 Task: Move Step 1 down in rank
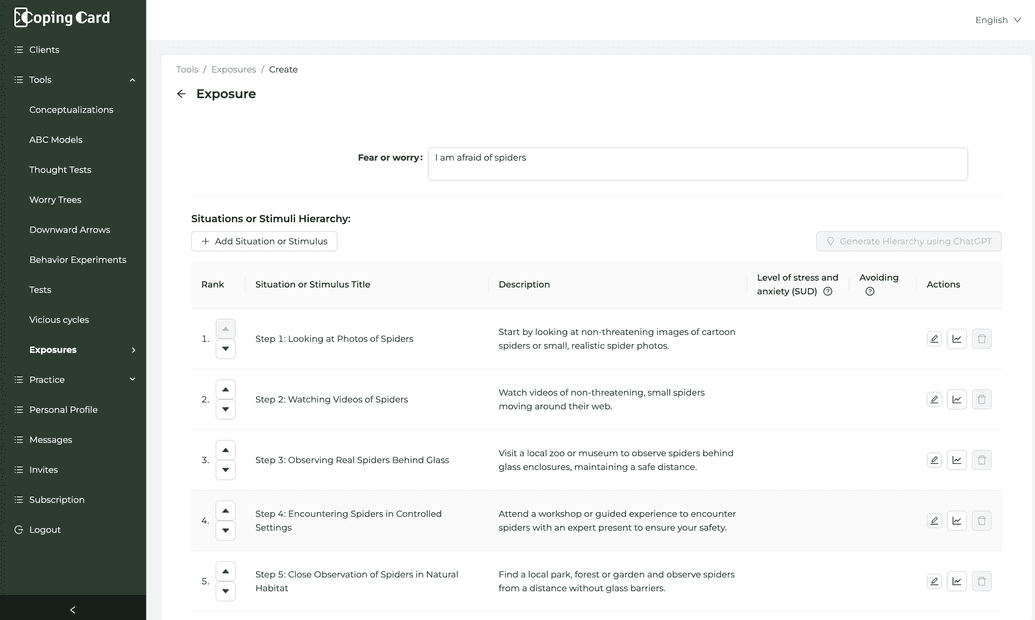pos(226,349)
